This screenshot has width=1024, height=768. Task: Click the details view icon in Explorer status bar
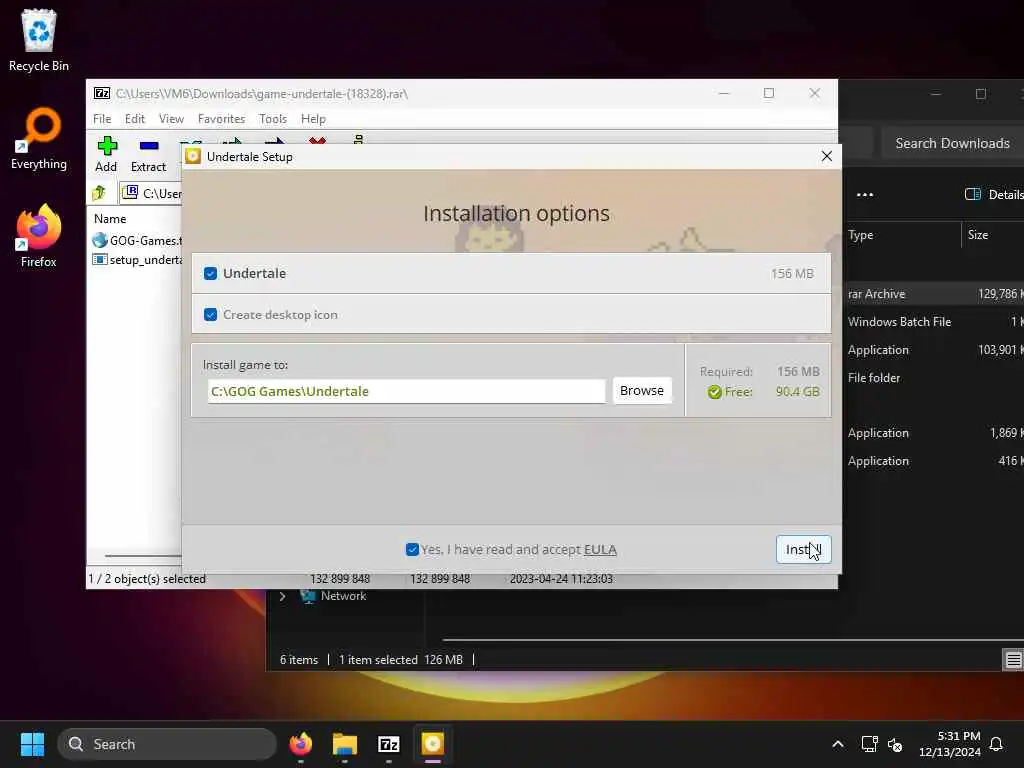1013,660
